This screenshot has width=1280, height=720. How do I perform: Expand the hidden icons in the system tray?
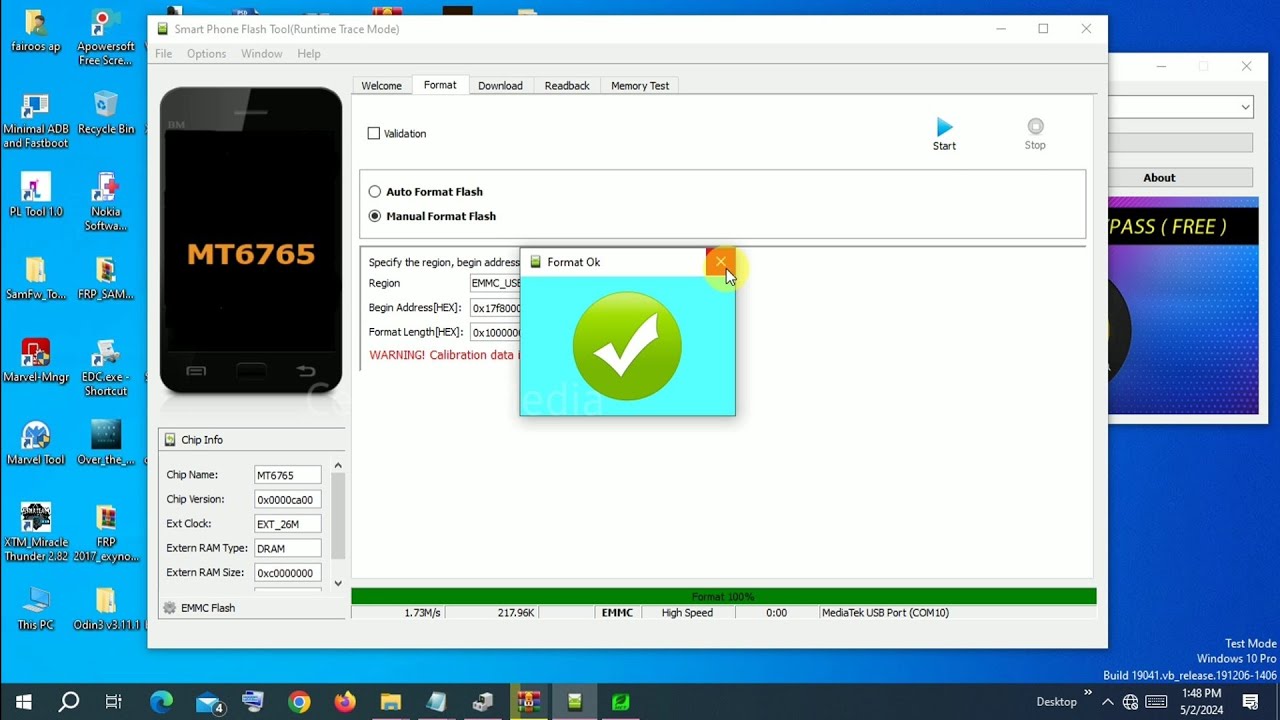(1108, 701)
